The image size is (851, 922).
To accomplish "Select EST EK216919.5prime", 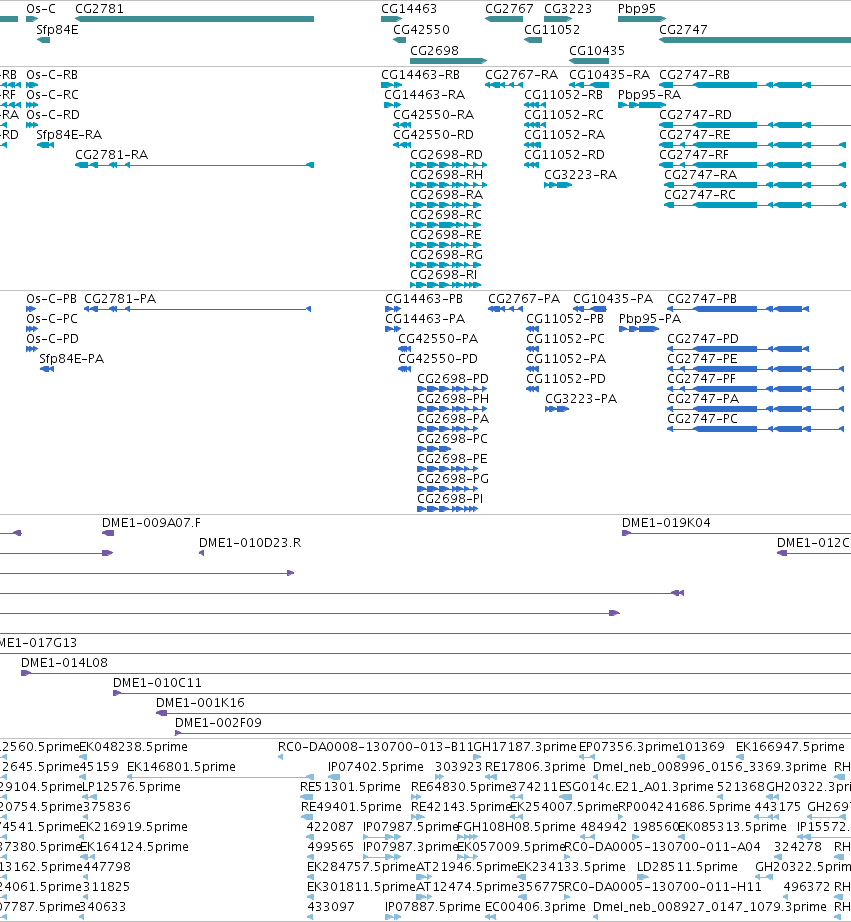I will pyautogui.click(x=134, y=827).
